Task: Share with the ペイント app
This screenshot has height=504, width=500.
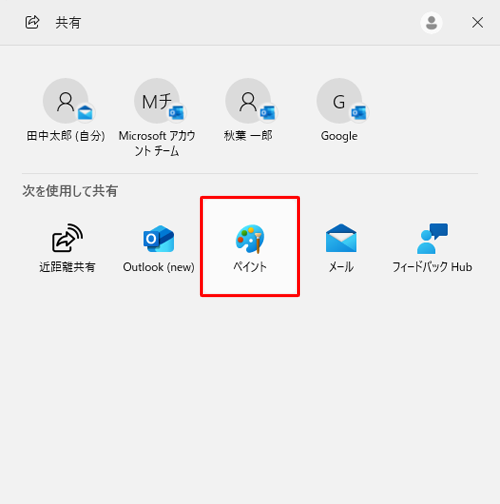Action: (250, 247)
